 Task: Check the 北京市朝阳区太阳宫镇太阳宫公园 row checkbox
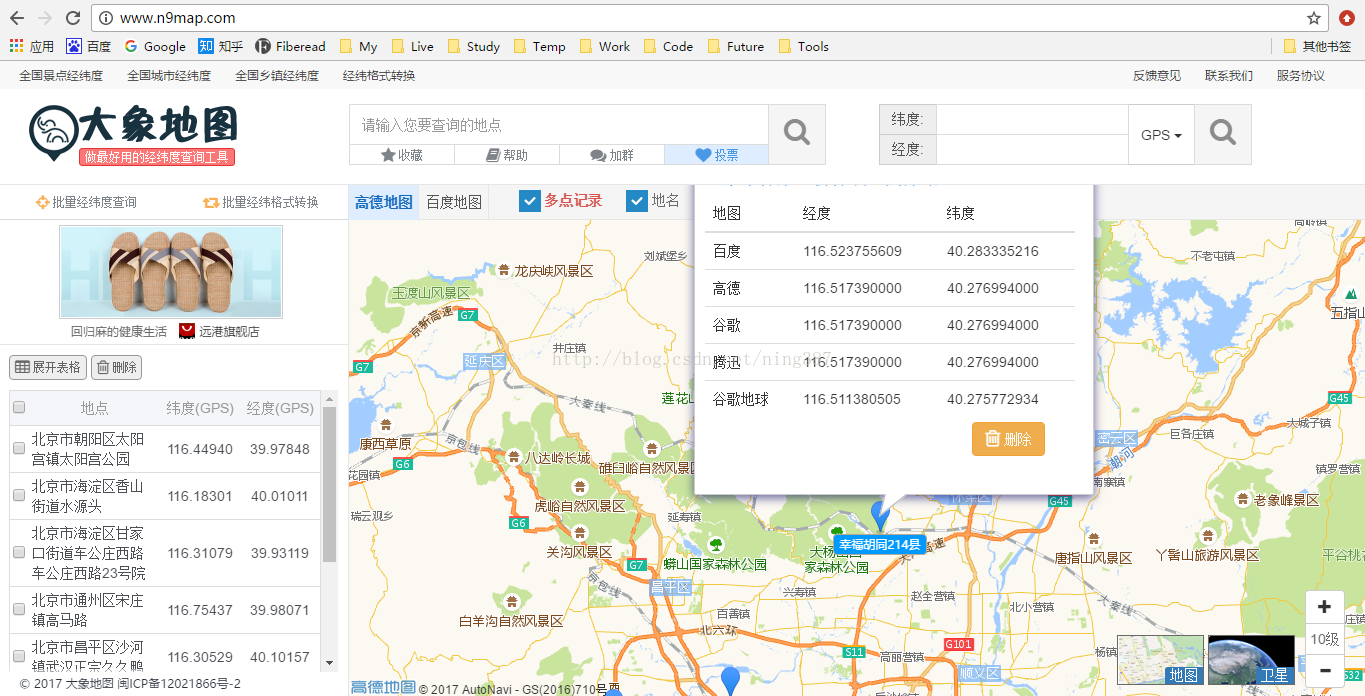pyautogui.click(x=19, y=449)
